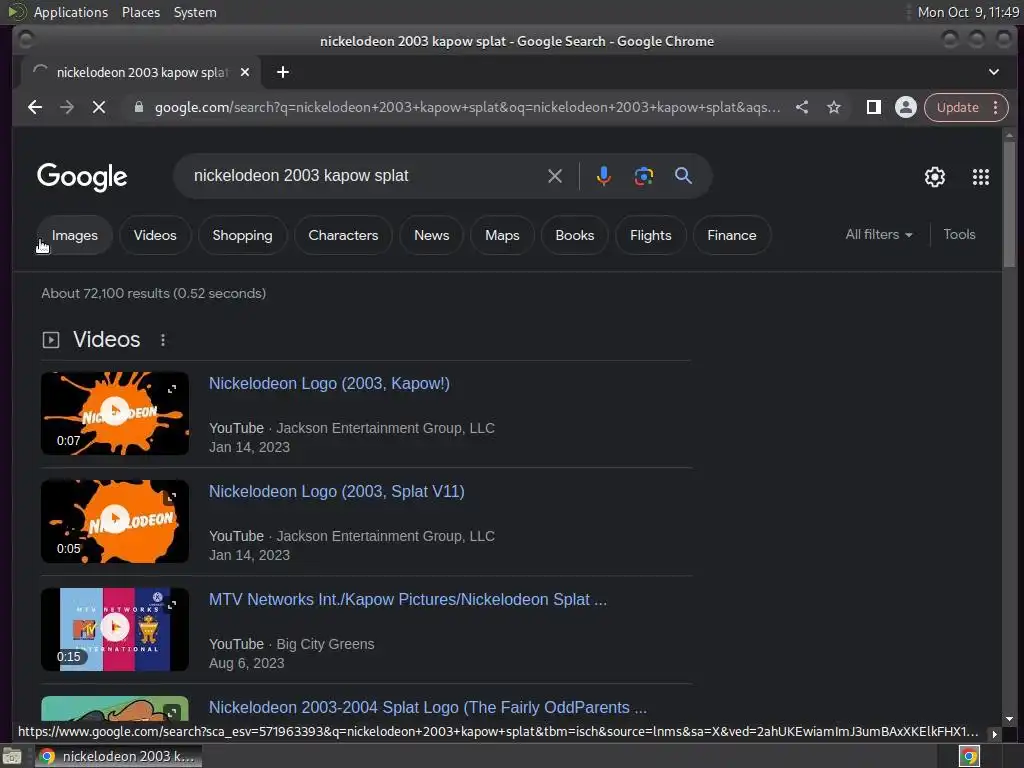
Task: Open the Google apps grid
Action: coord(980,177)
